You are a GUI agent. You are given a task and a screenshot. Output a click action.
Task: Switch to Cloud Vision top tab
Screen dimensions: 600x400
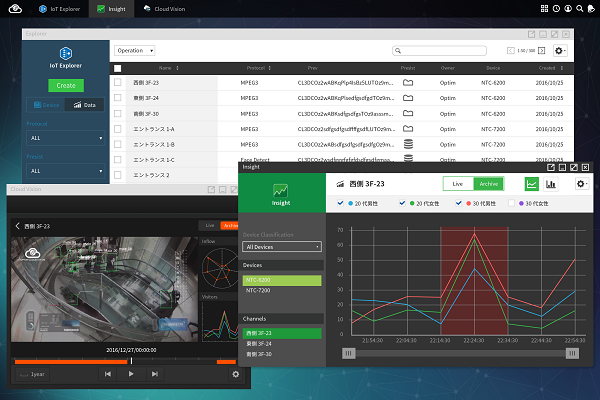[162, 8]
